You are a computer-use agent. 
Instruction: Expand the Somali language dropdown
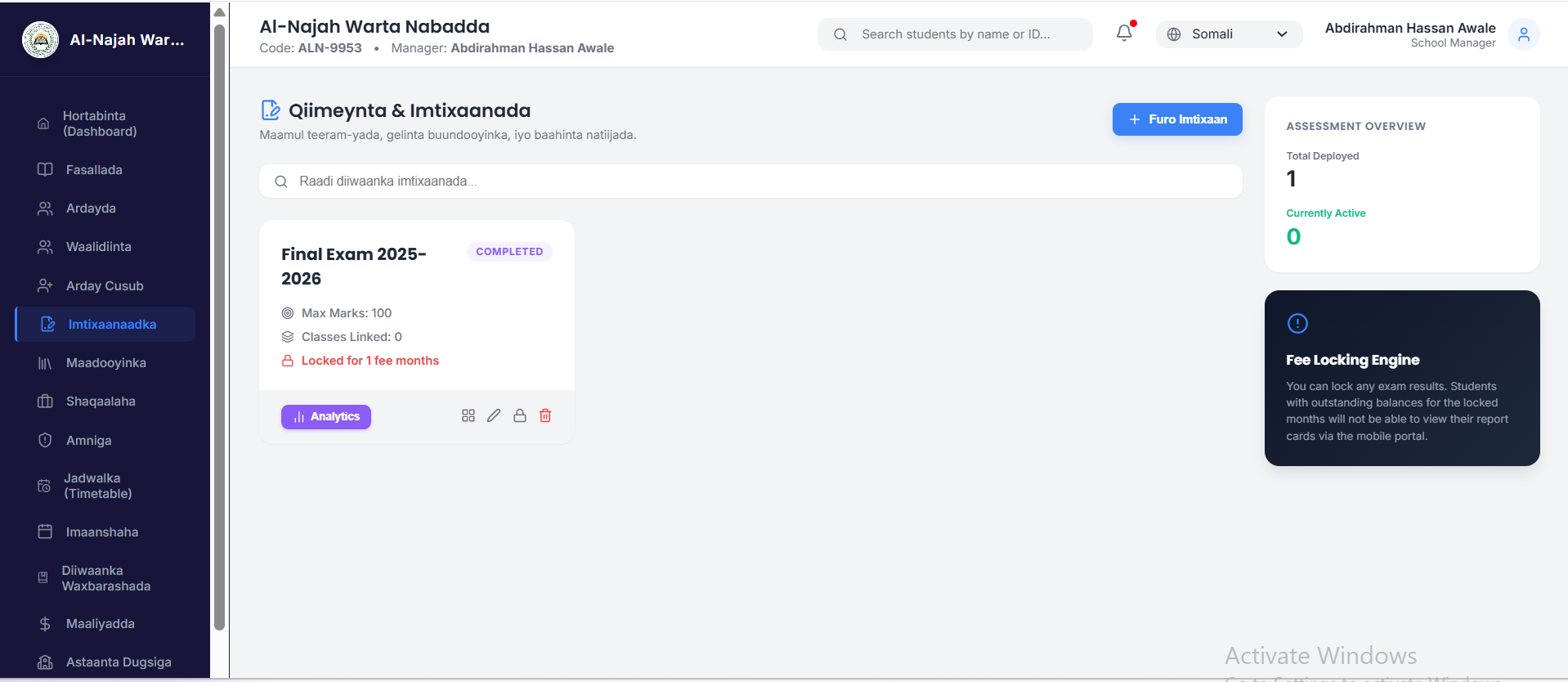click(1229, 34)
